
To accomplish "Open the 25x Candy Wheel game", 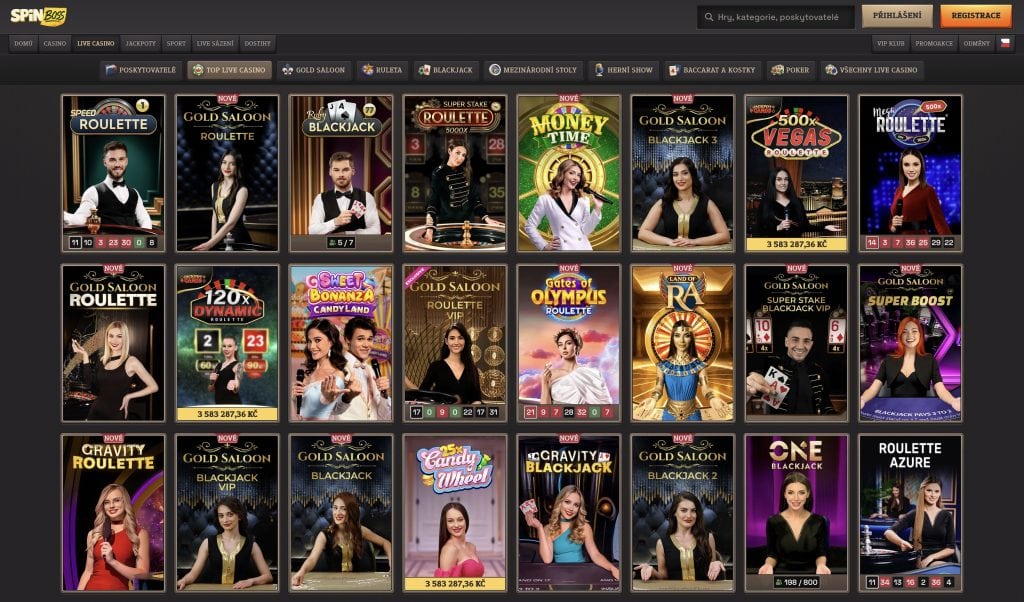I will 455,513.
